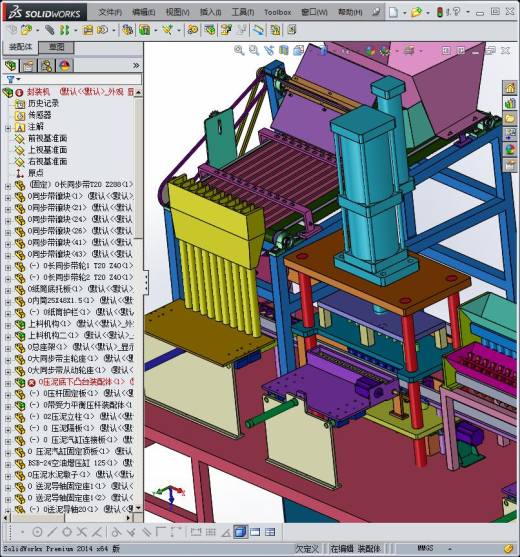Click 在编辑 装配体 in the status bar
Screen dimensions: 520x557
[x=355, y=548]
